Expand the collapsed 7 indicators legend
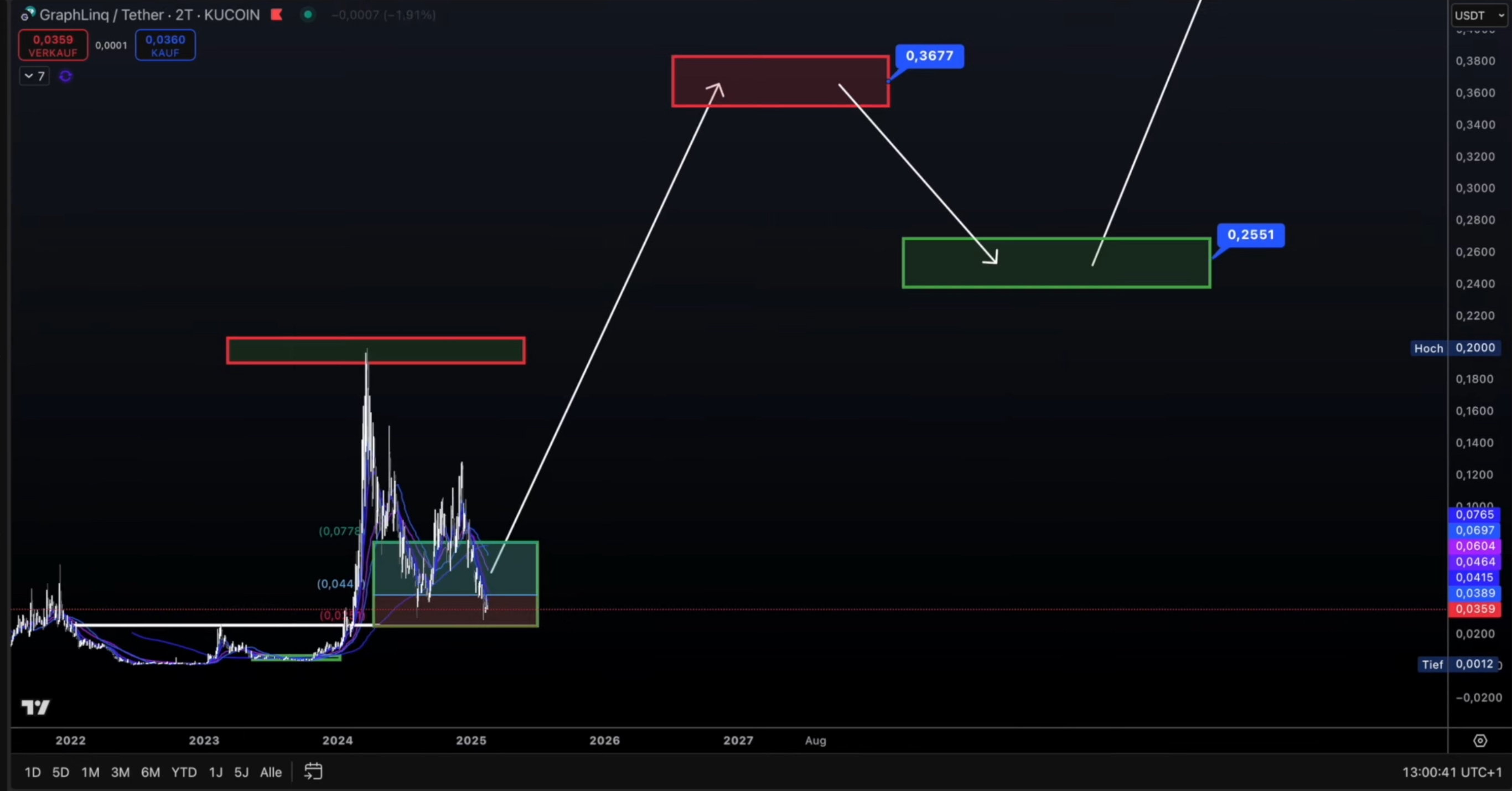Viewport: 1512px width, 791px height. coord(34,76)
